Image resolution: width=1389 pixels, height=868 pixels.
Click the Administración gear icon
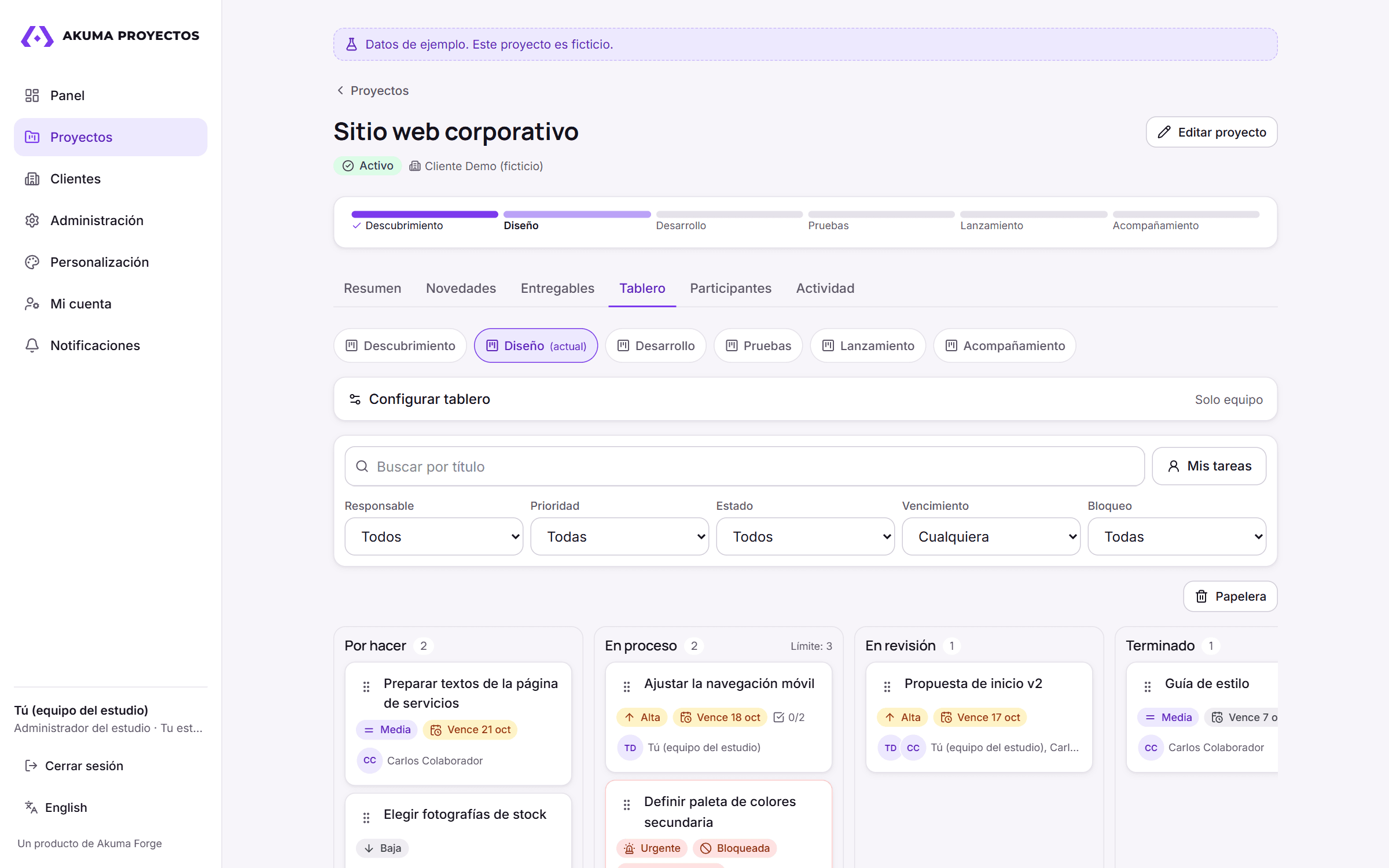32,220
